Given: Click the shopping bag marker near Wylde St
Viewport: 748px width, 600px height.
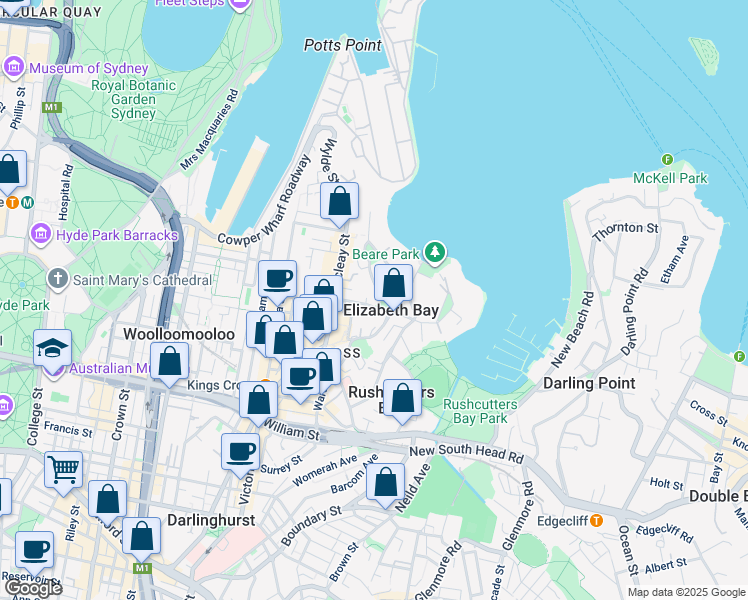Looking at the screenshot, I should tap(339, 205).
